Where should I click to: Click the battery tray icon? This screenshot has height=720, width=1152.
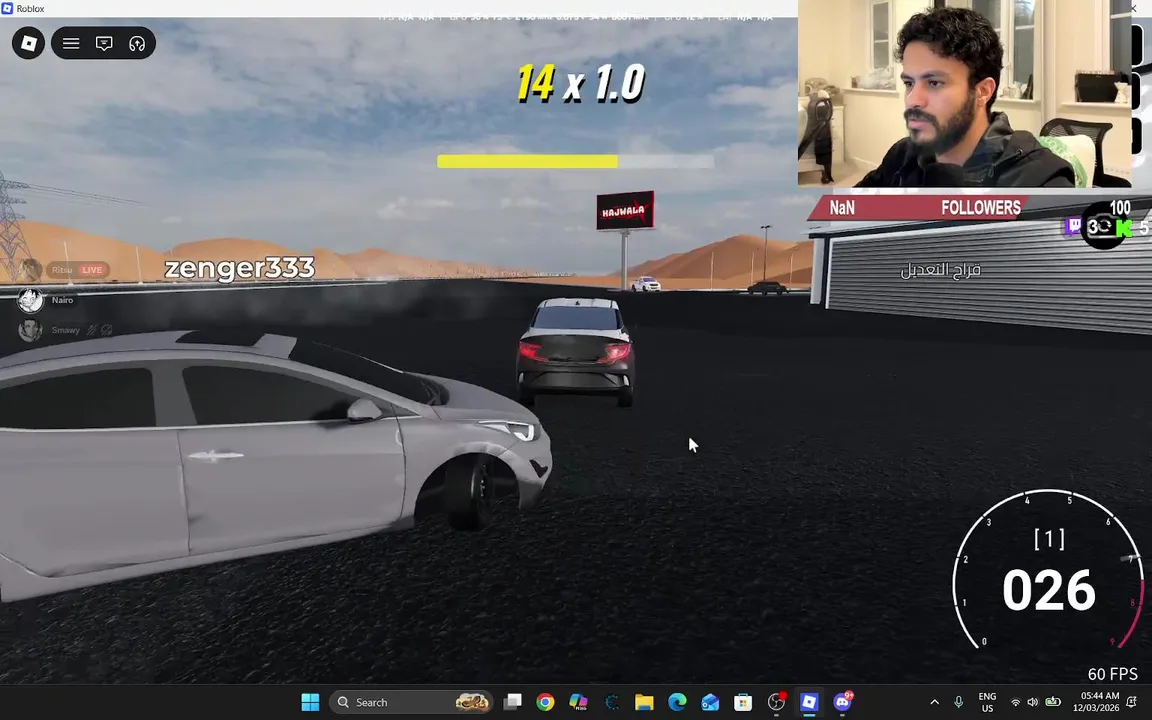tap(1053, 702)
